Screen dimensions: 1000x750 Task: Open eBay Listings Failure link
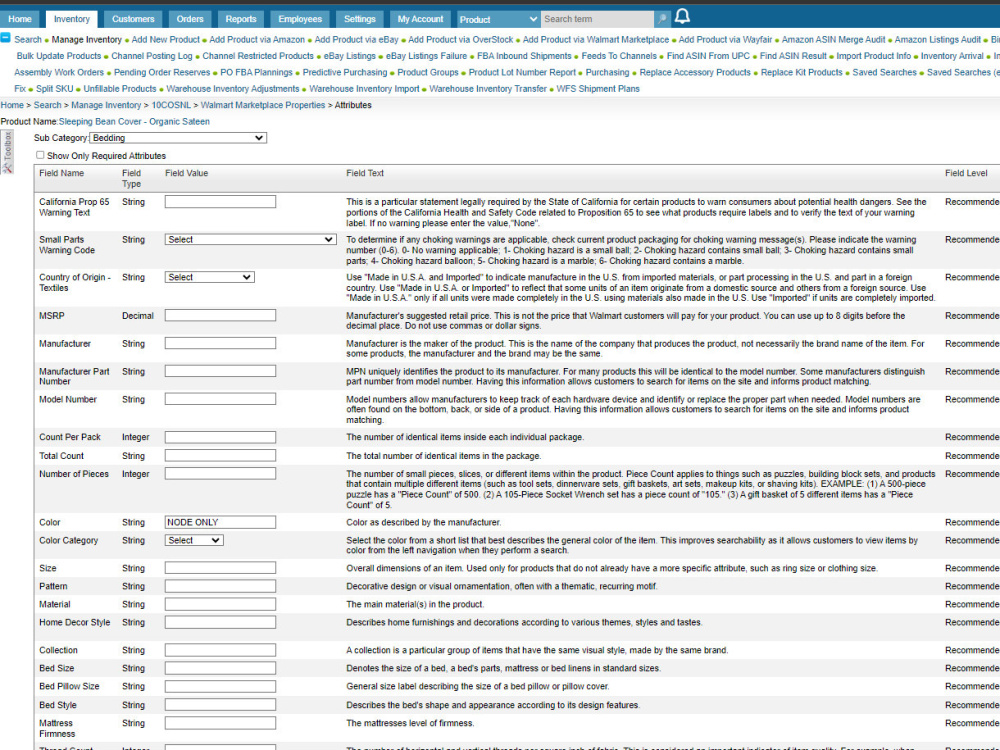pos(426,56)
